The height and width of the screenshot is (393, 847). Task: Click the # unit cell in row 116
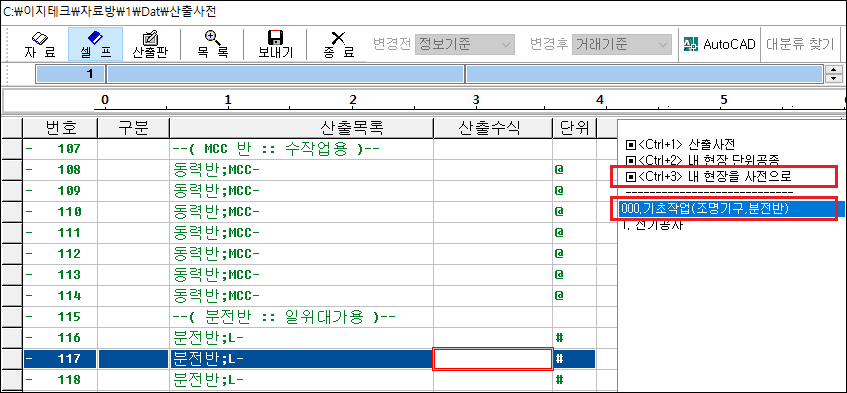(574, 337)
